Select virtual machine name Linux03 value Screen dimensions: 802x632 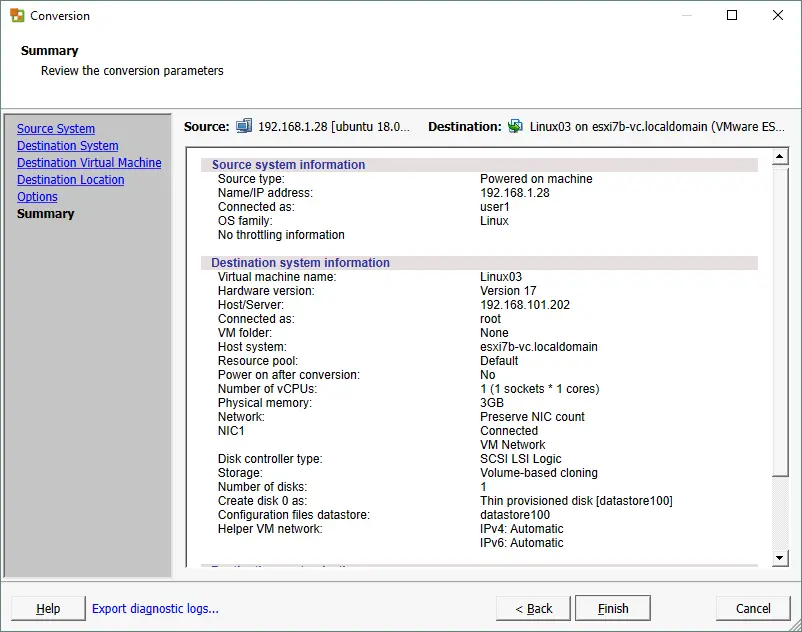[501, 277]
